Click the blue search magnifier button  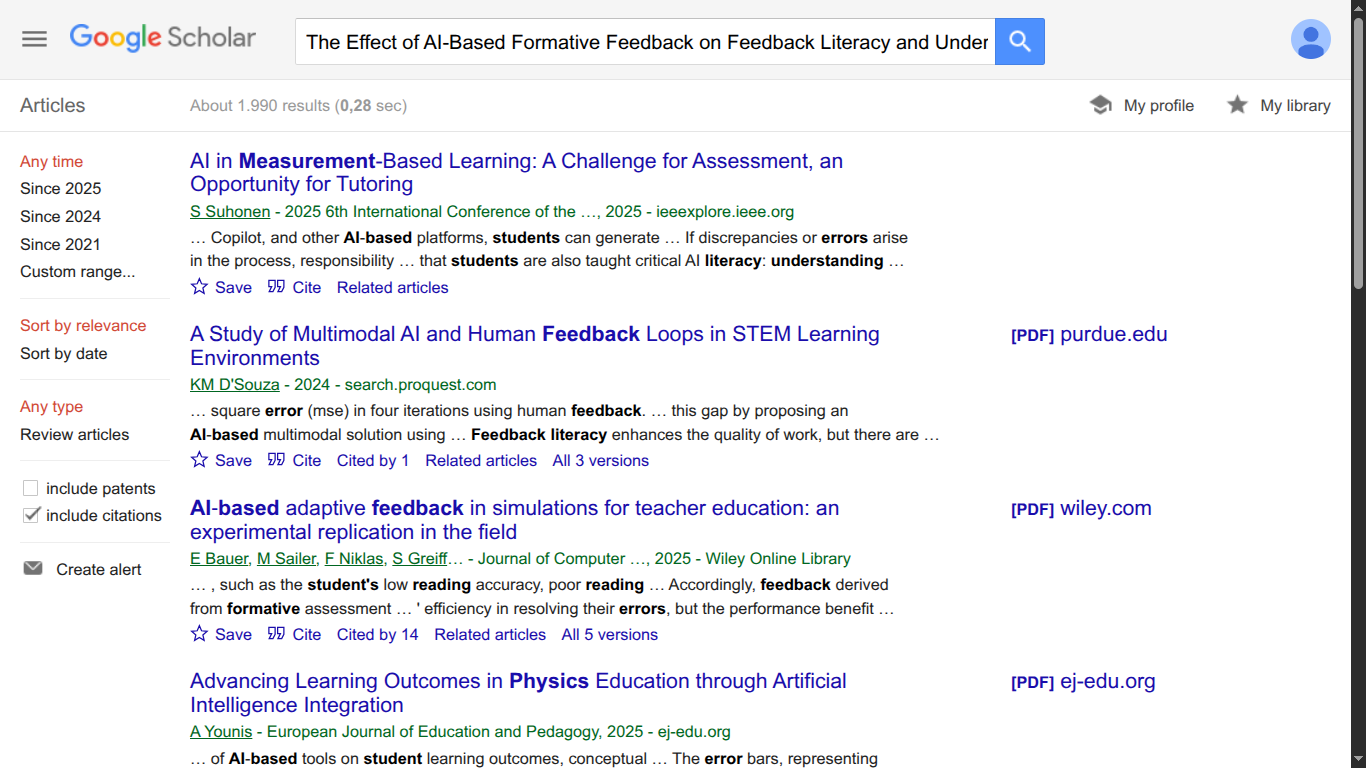click(1019, 41)
